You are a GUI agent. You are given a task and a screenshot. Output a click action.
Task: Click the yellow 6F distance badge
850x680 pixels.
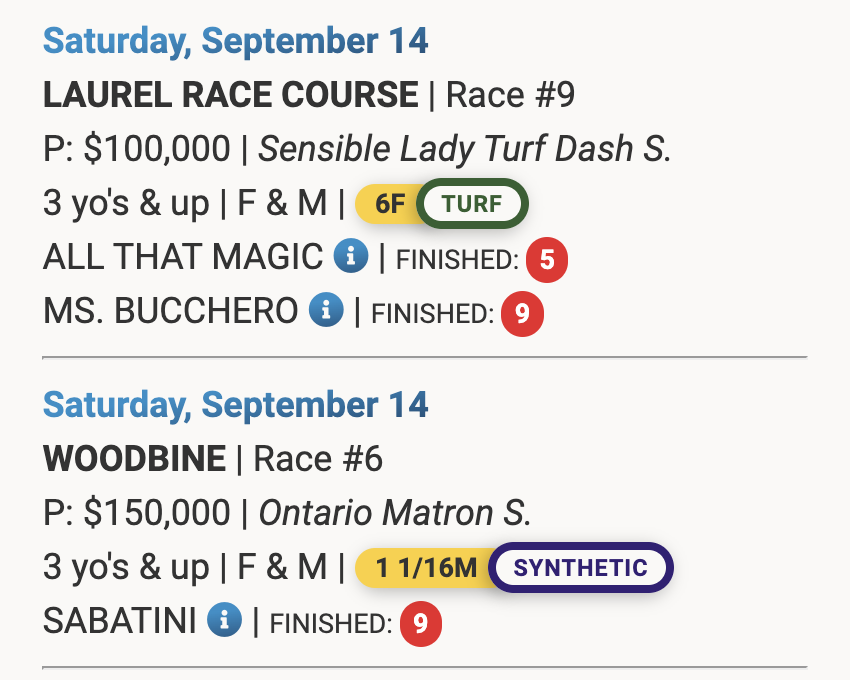click(389, 205)
